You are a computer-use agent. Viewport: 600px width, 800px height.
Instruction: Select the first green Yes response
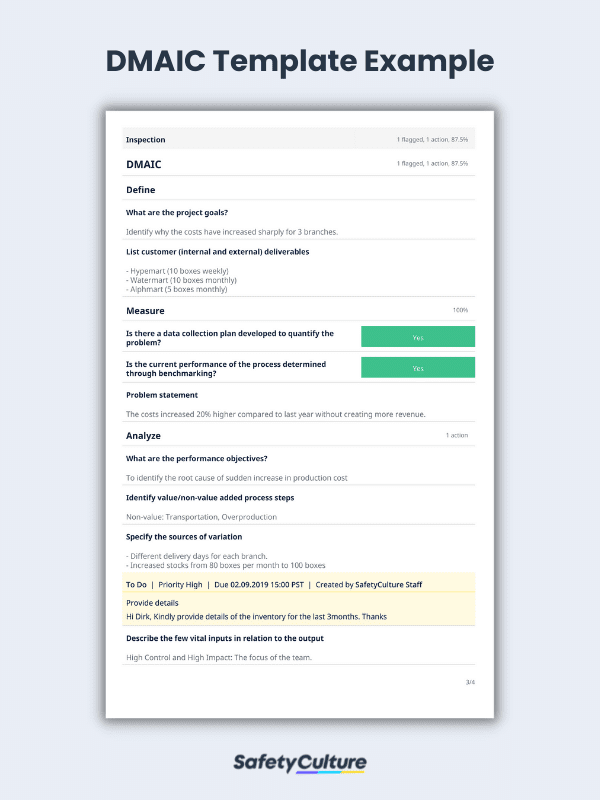pos(418,337)
